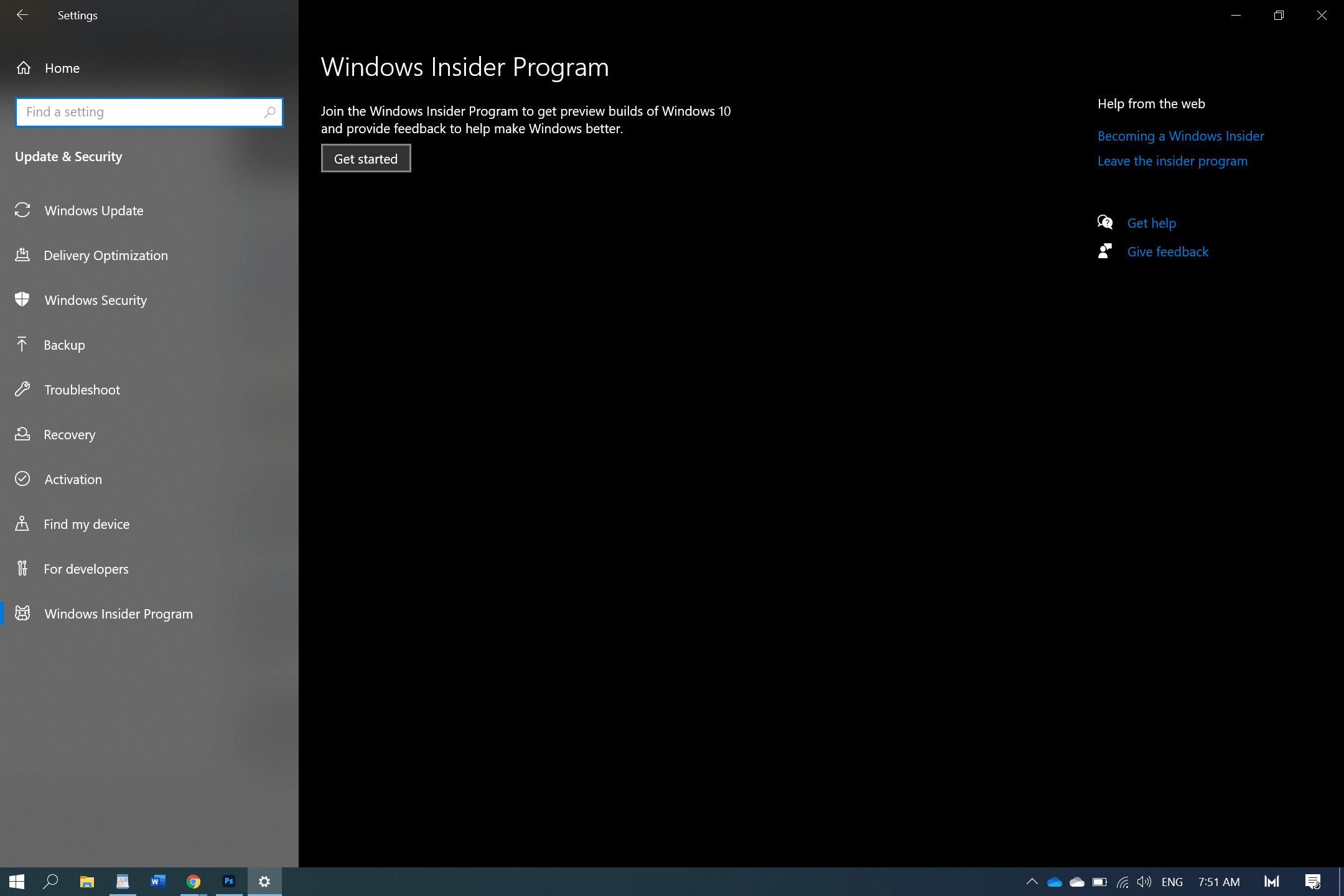The width and height of the screenshot is (1344, 896).
Task: Open Delivery Optimization page
Action: pyautogui.click(x=149, y=255)
